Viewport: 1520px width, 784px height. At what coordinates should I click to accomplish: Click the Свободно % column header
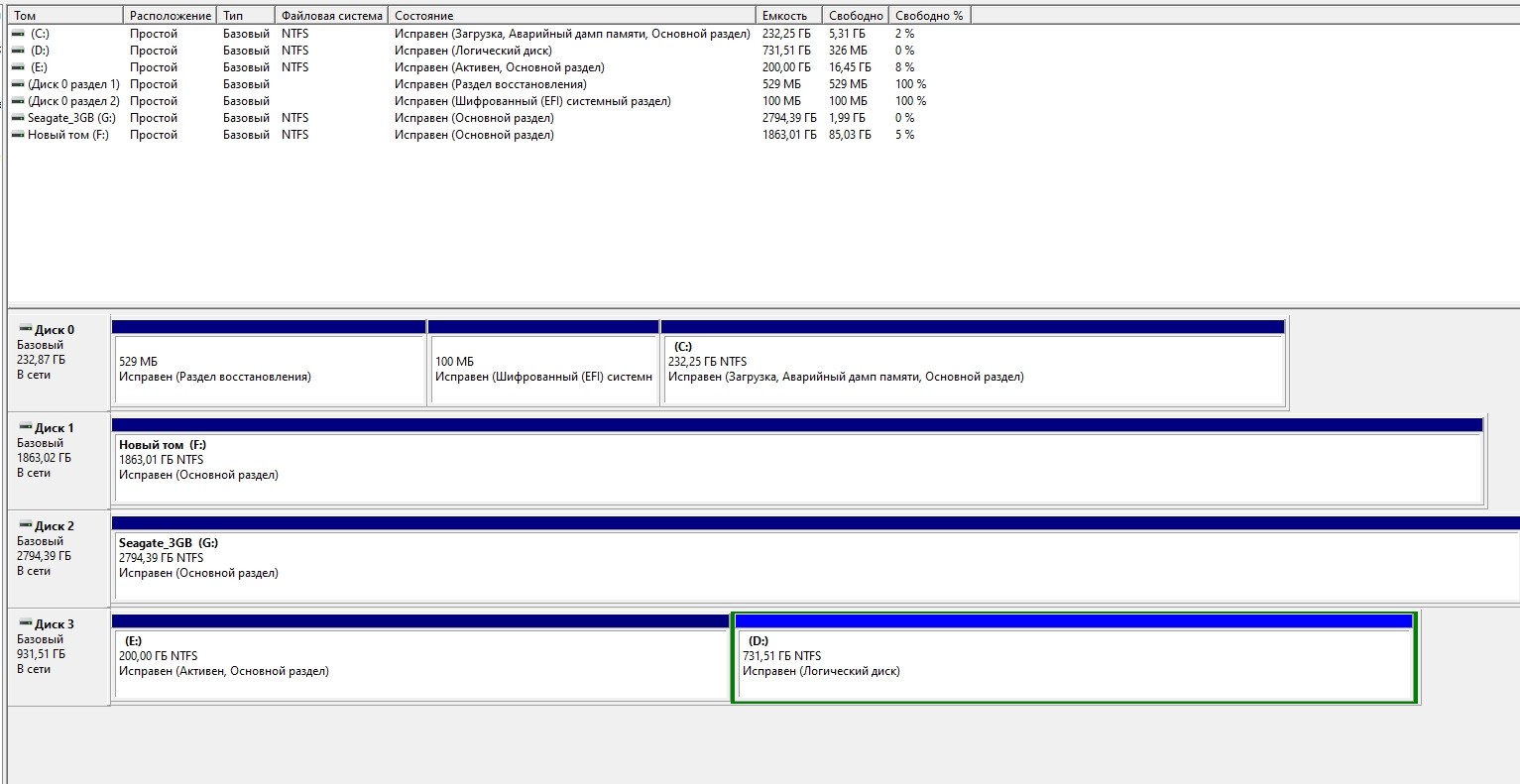[928, 16]
